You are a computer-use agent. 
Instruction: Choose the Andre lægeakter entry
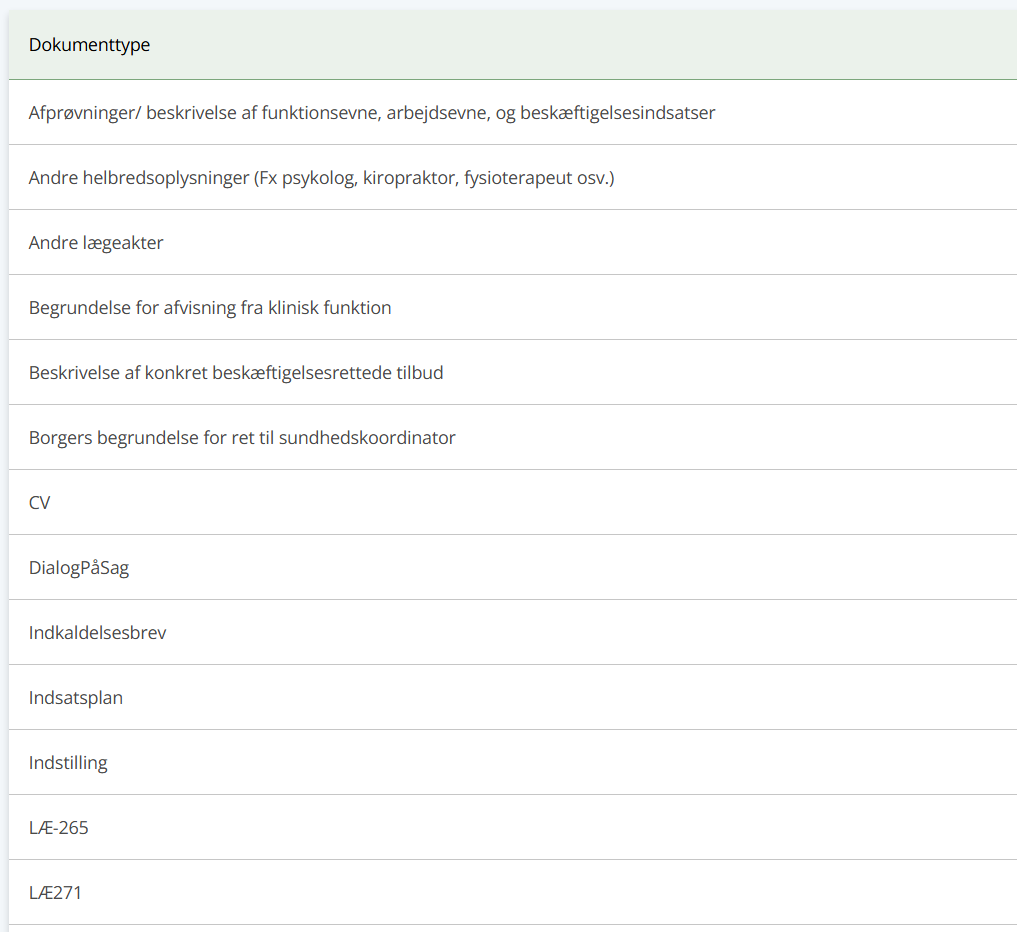coord(513,242)
